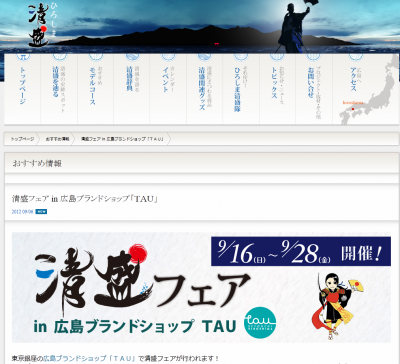Go to the トピックス news section
The height and width of the screenshot is (364, 400).
pyautogui.click(x=277, y=89)
